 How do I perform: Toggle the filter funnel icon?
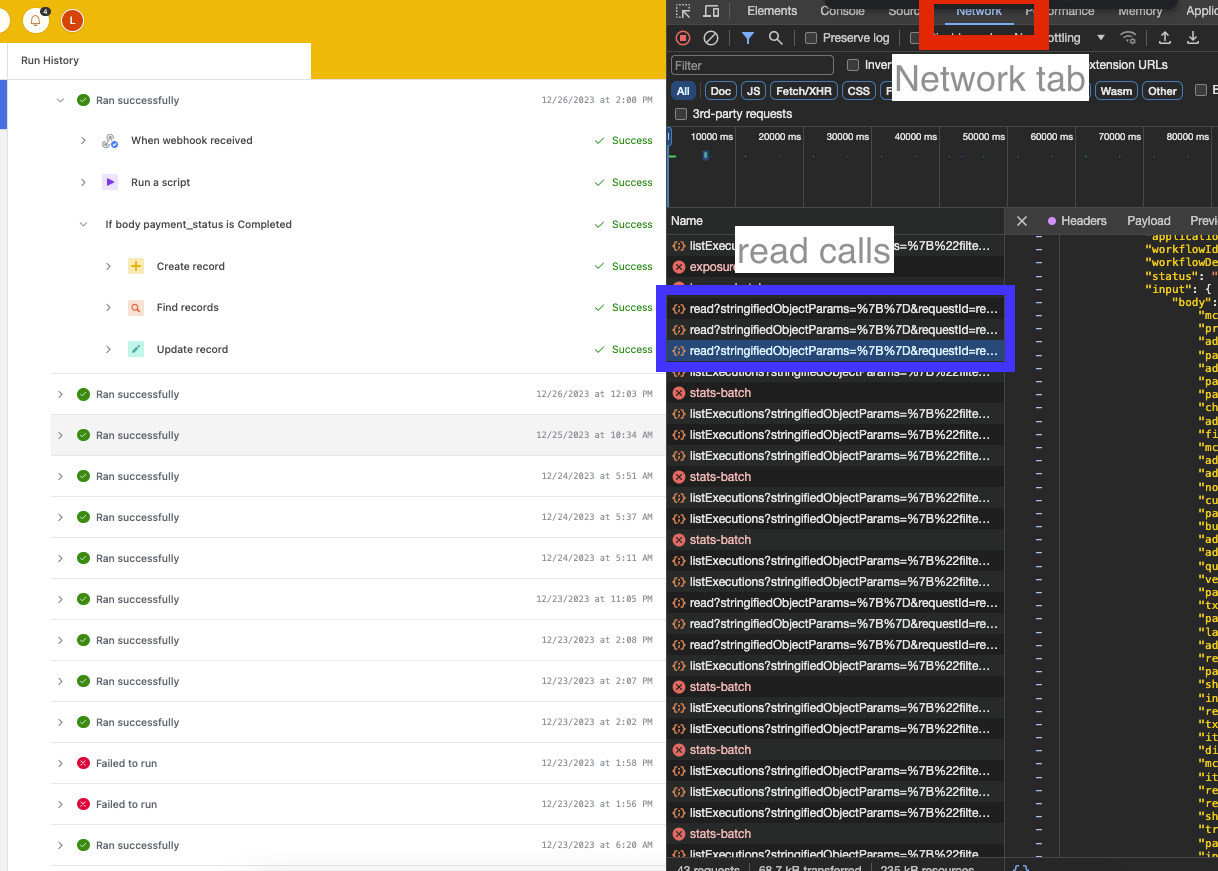pos(748,38)
